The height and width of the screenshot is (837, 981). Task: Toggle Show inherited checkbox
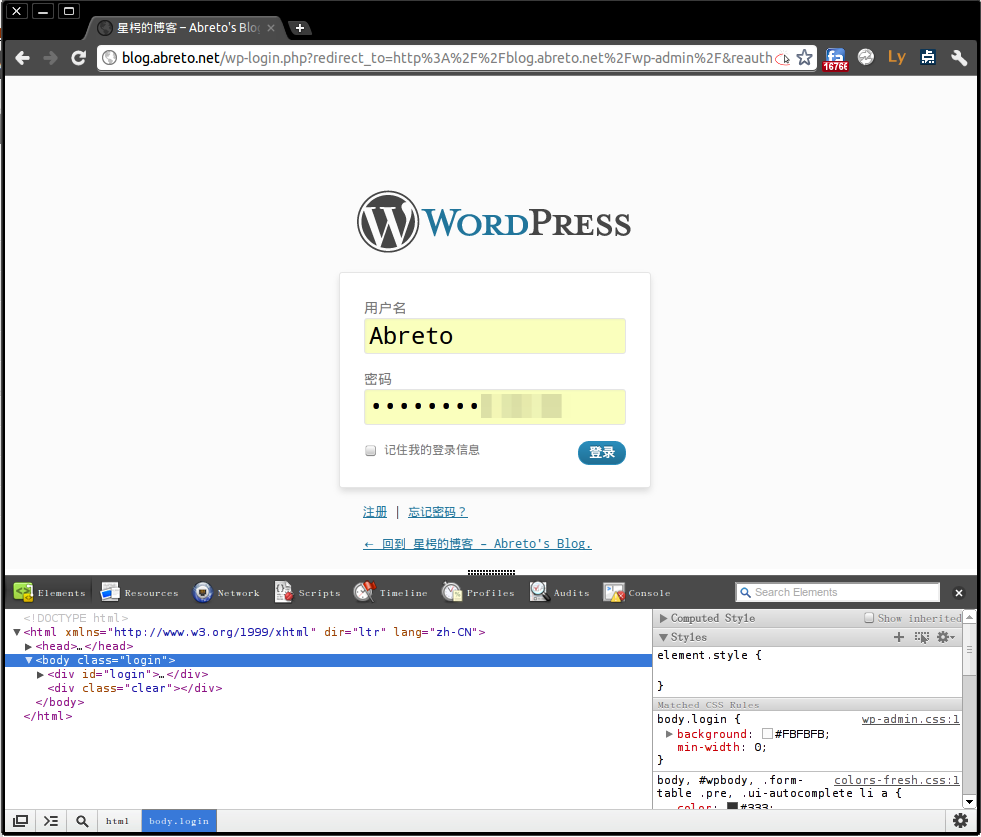tap(869, 618)
